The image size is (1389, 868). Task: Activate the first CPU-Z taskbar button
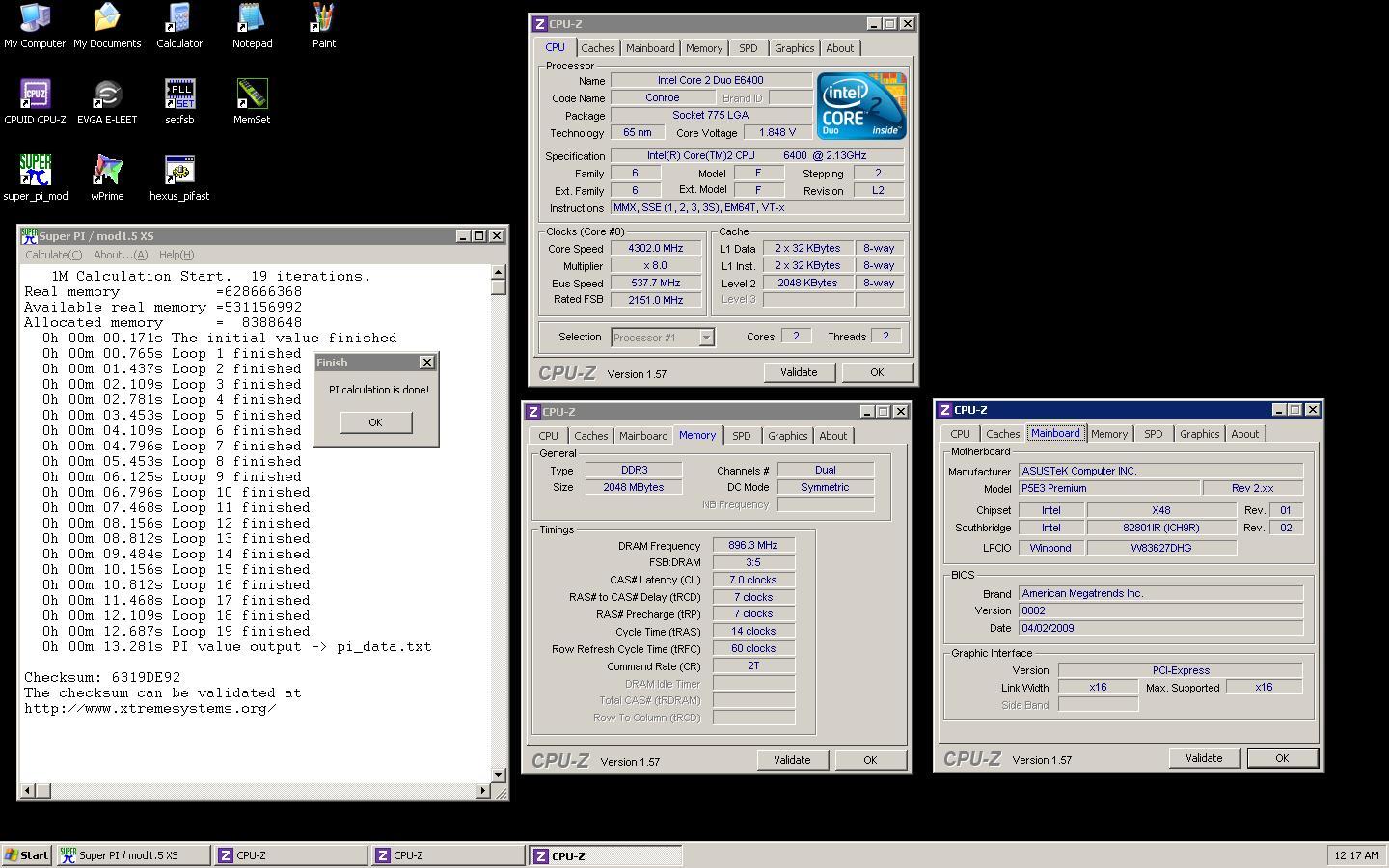pos(290,855)
